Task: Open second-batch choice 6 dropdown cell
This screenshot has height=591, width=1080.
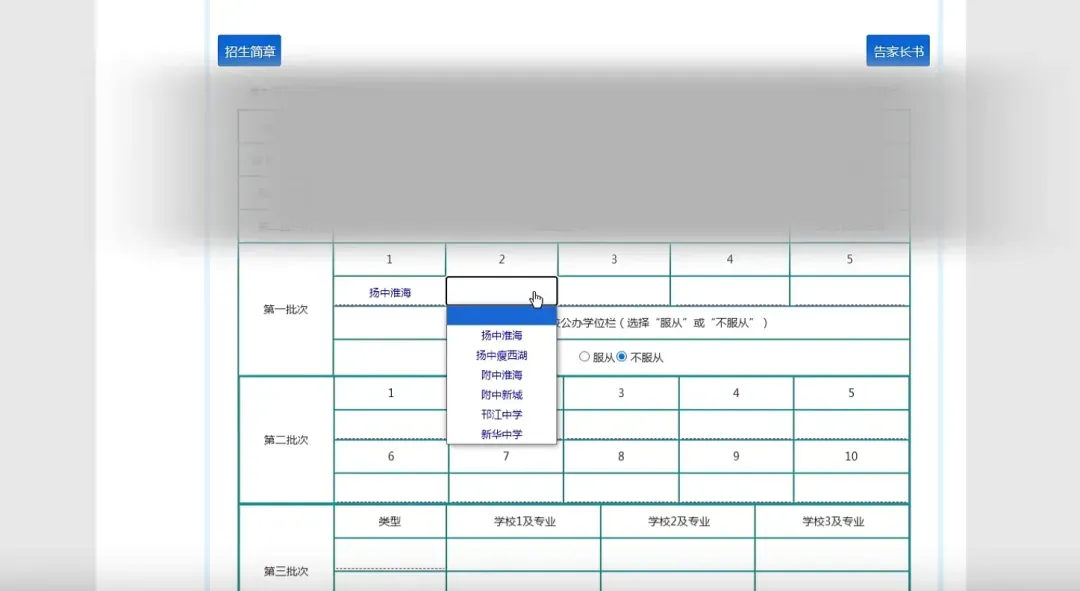Action: pyautogui.click(x=391, y=488)
